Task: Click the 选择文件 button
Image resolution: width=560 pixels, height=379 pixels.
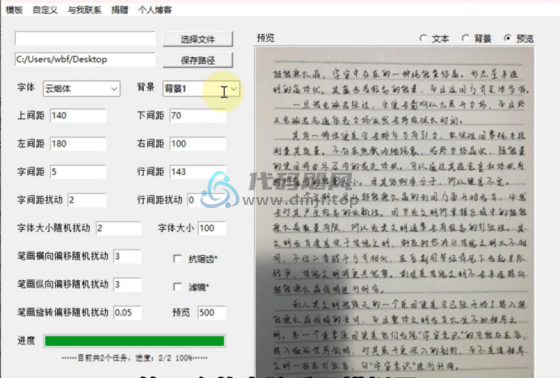Action: (x=198, y=39)
